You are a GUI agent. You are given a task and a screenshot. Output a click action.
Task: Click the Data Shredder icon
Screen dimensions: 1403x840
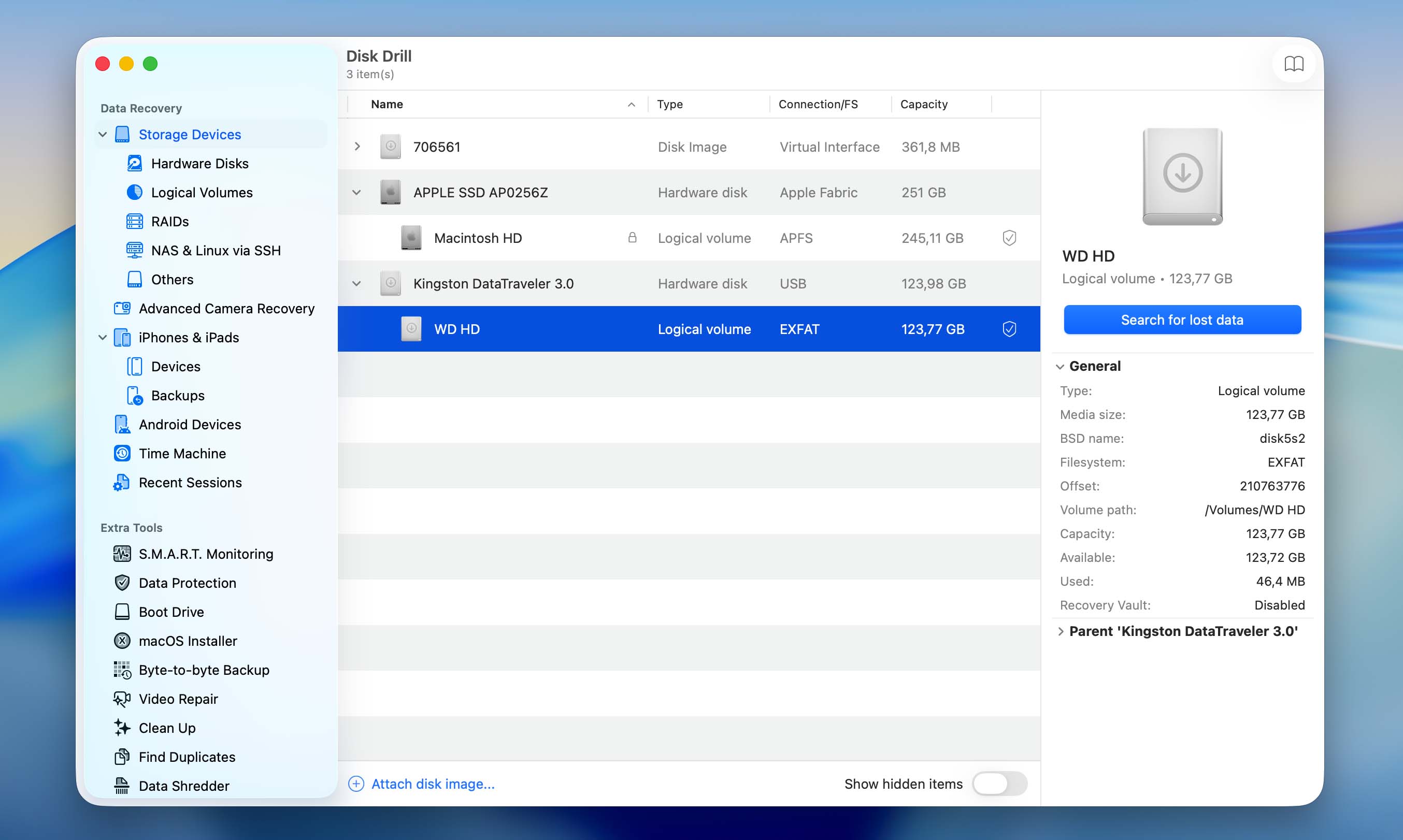point(122,786)
